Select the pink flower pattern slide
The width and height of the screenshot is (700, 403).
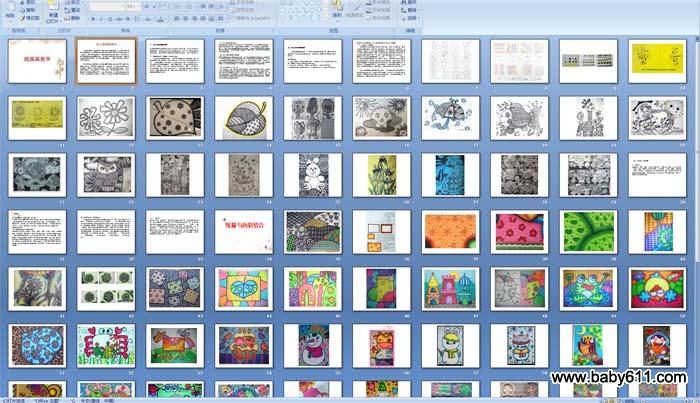(x=519, y=232)
